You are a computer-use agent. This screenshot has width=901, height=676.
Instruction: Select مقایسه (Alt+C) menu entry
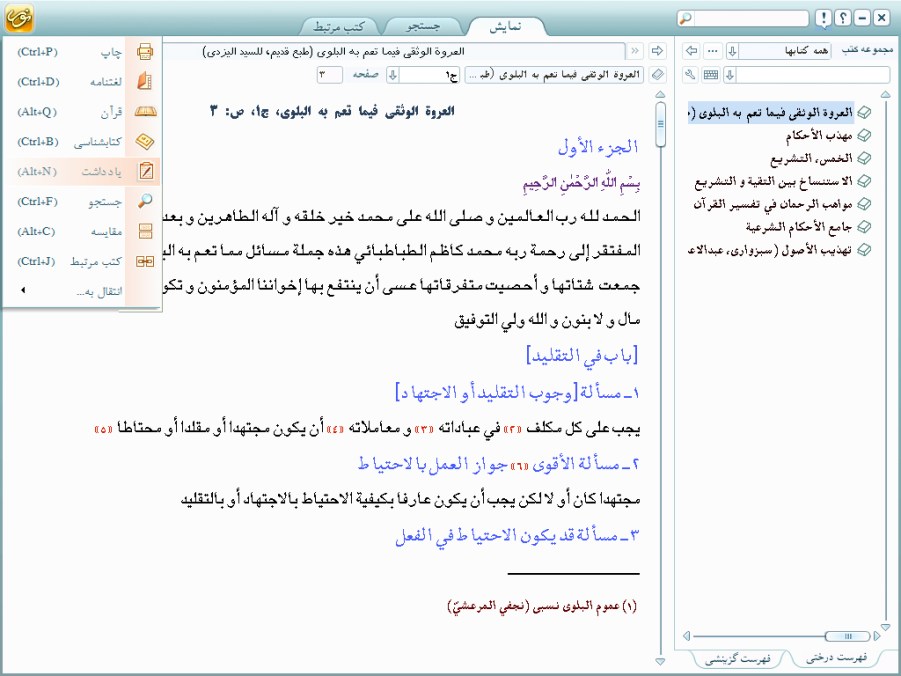pyautogui.click(x=82, y=231)
